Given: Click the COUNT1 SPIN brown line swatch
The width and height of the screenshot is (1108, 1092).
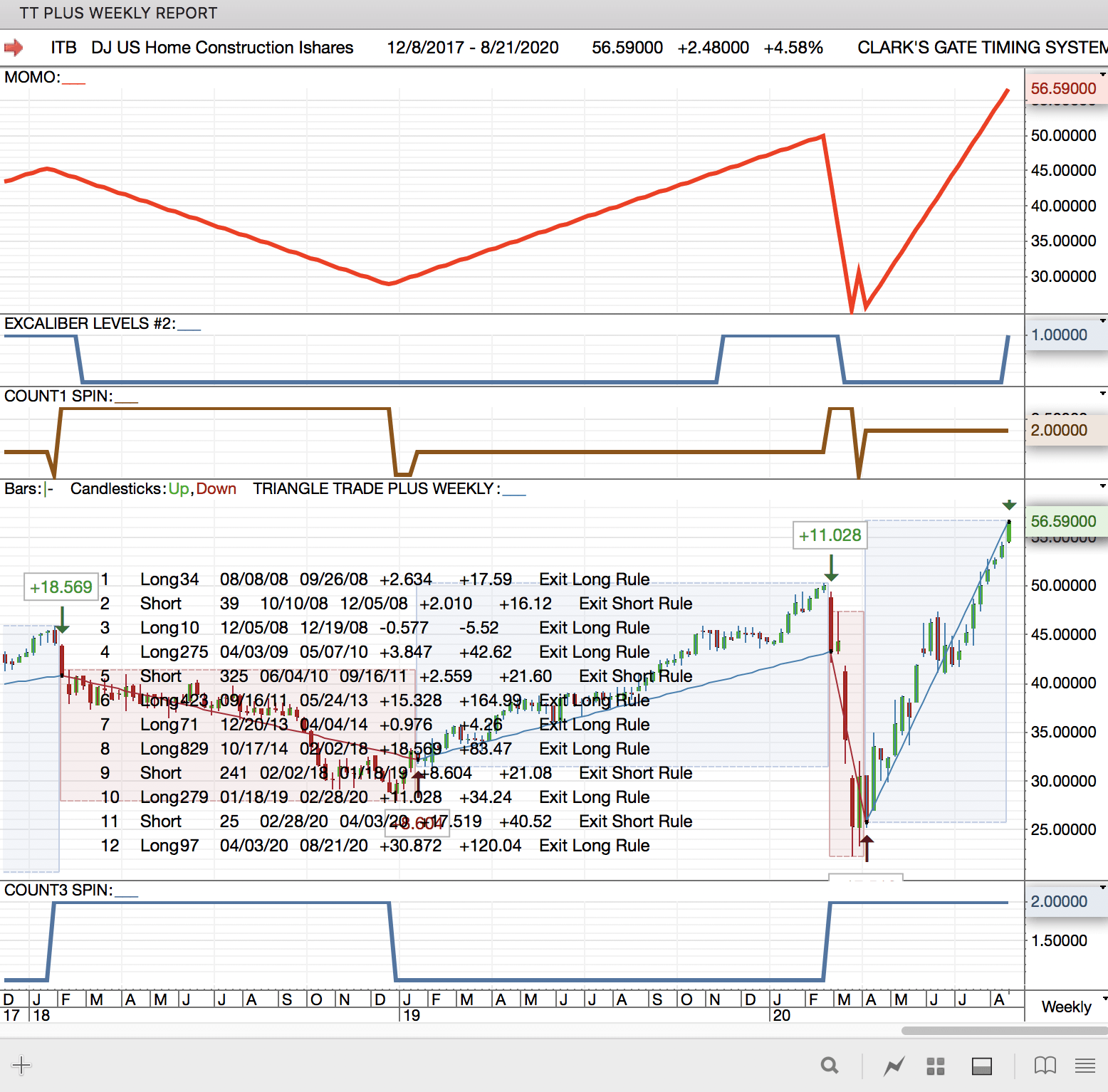Looking at the screenshot, I should pos(127,401).
